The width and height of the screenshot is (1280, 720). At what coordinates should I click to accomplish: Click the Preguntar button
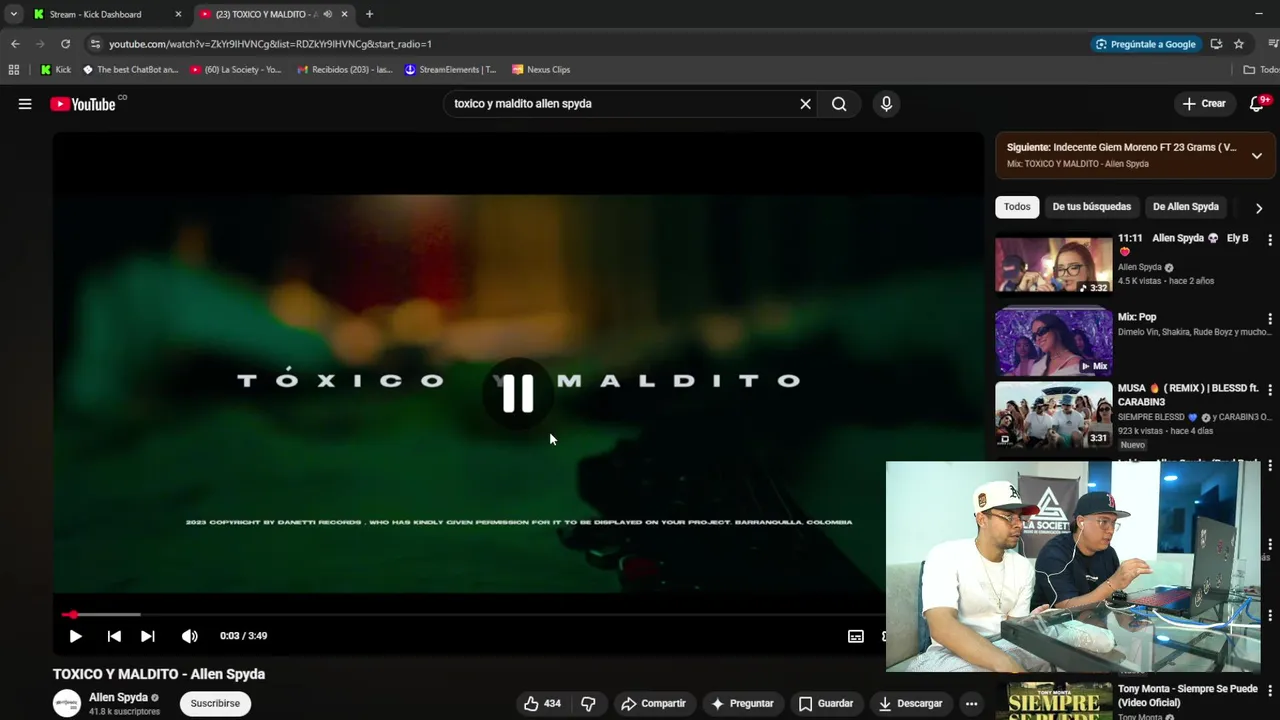tap(742, 704)
